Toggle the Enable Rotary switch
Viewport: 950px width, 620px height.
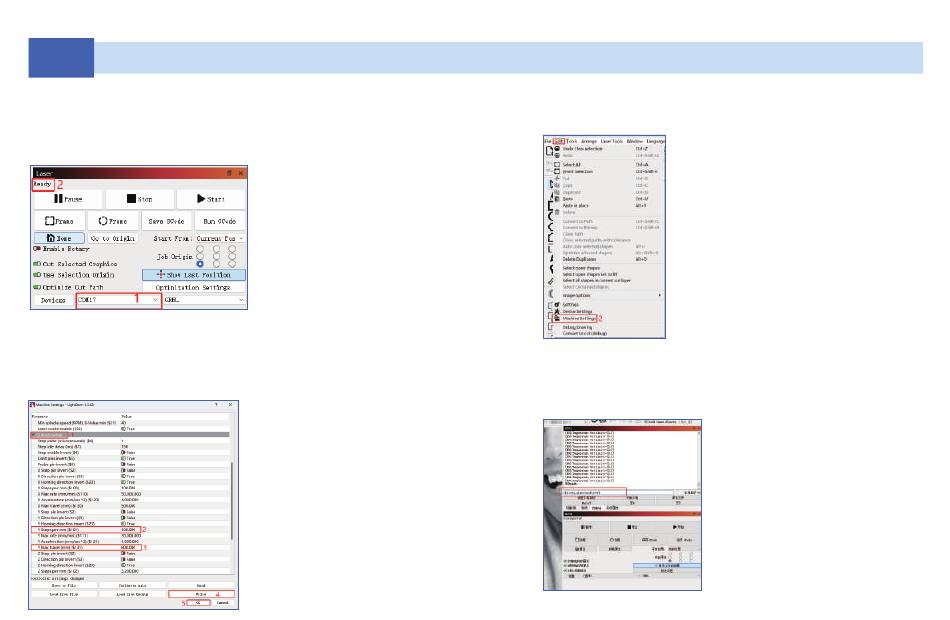(x=37, y=249)
